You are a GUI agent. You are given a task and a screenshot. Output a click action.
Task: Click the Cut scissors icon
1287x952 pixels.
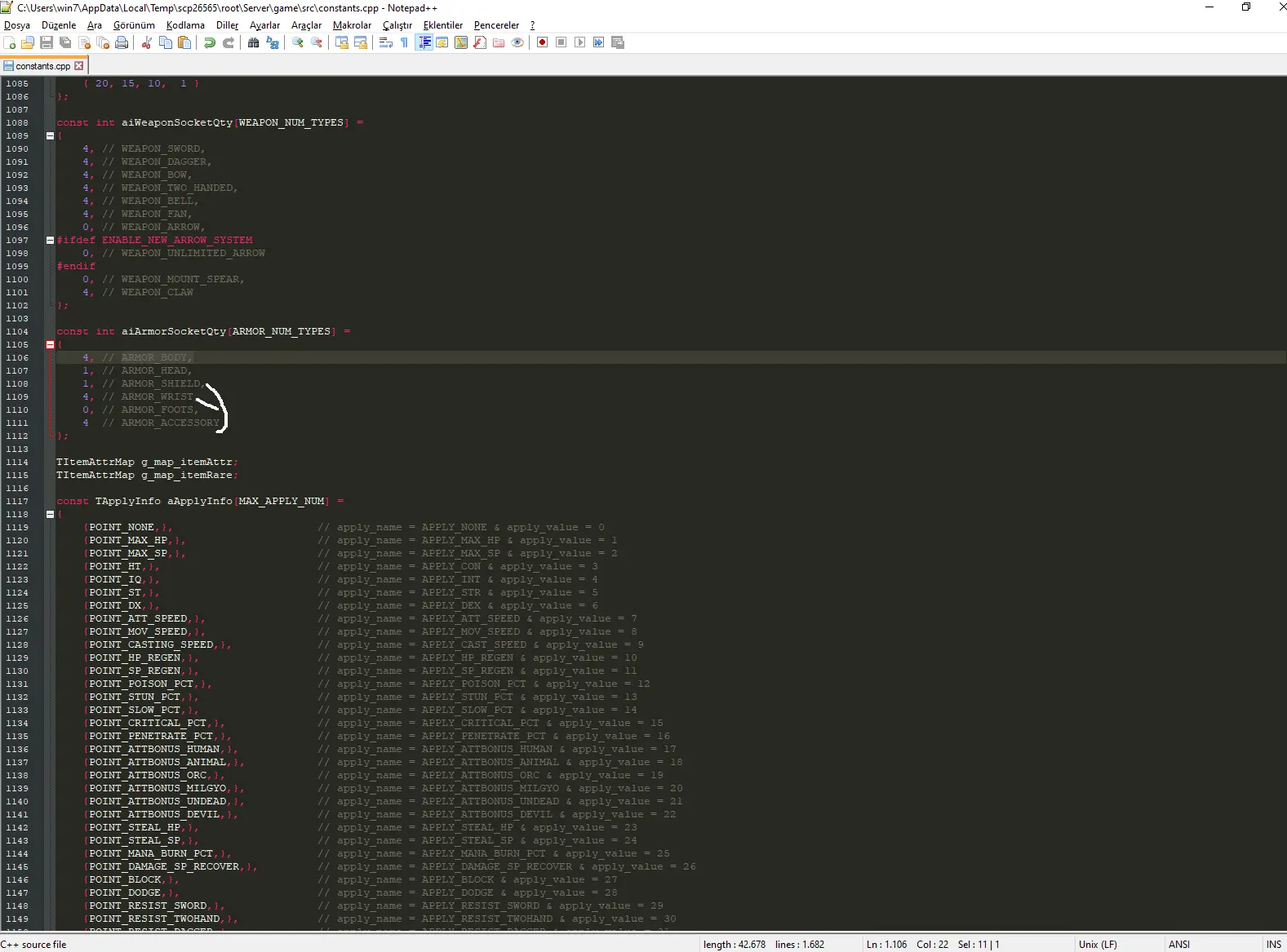point(147,42)
